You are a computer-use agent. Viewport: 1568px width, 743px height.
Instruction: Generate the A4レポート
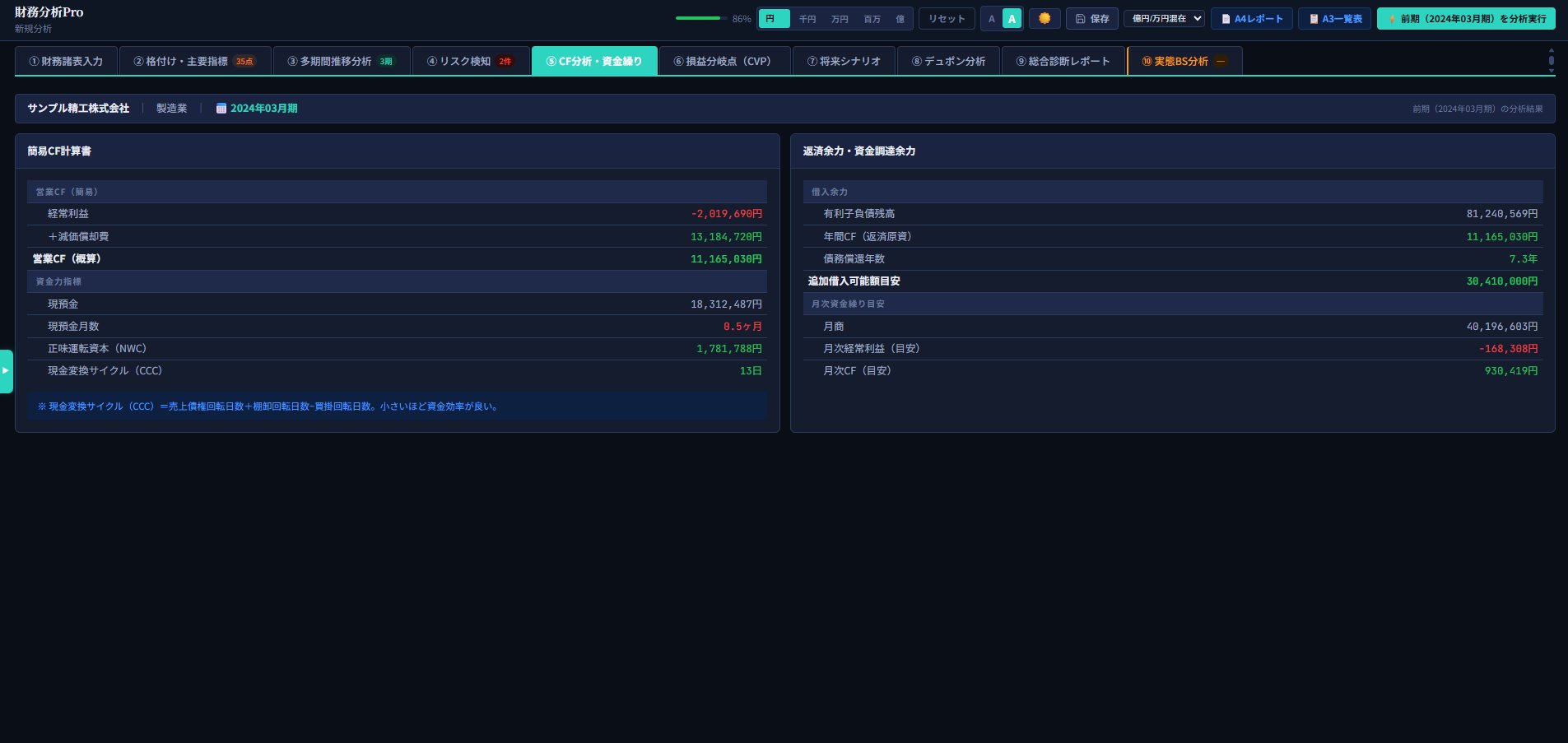pyautogui.click(x=1252, y=19)
